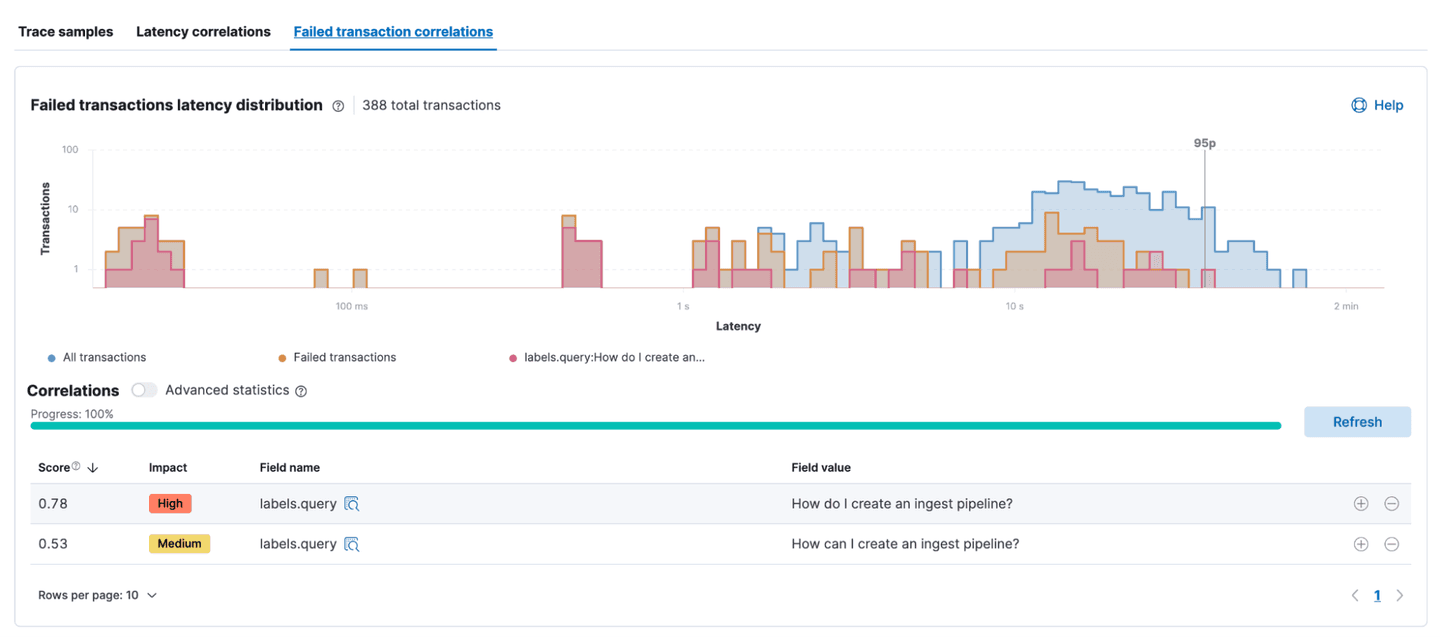Click the minus exclude icon in the Medium impact row
The width and height of the screenshot is (1440, 639).
point(1391,544)
